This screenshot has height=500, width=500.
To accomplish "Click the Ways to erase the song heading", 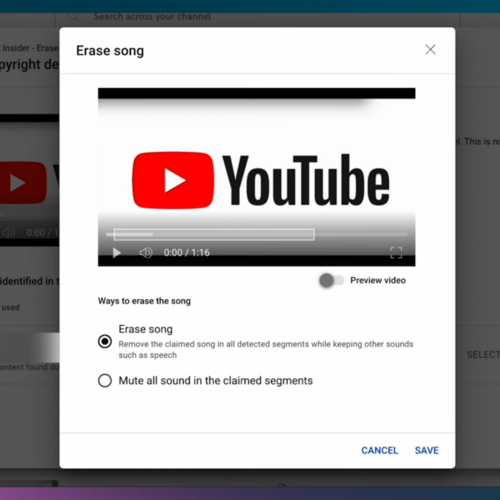I will 144,301.
